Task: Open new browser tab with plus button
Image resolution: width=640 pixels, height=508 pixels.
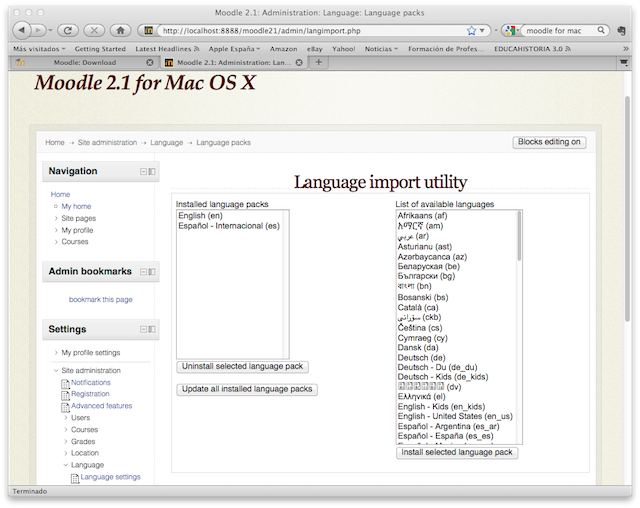Action: (x=319, y=62)
